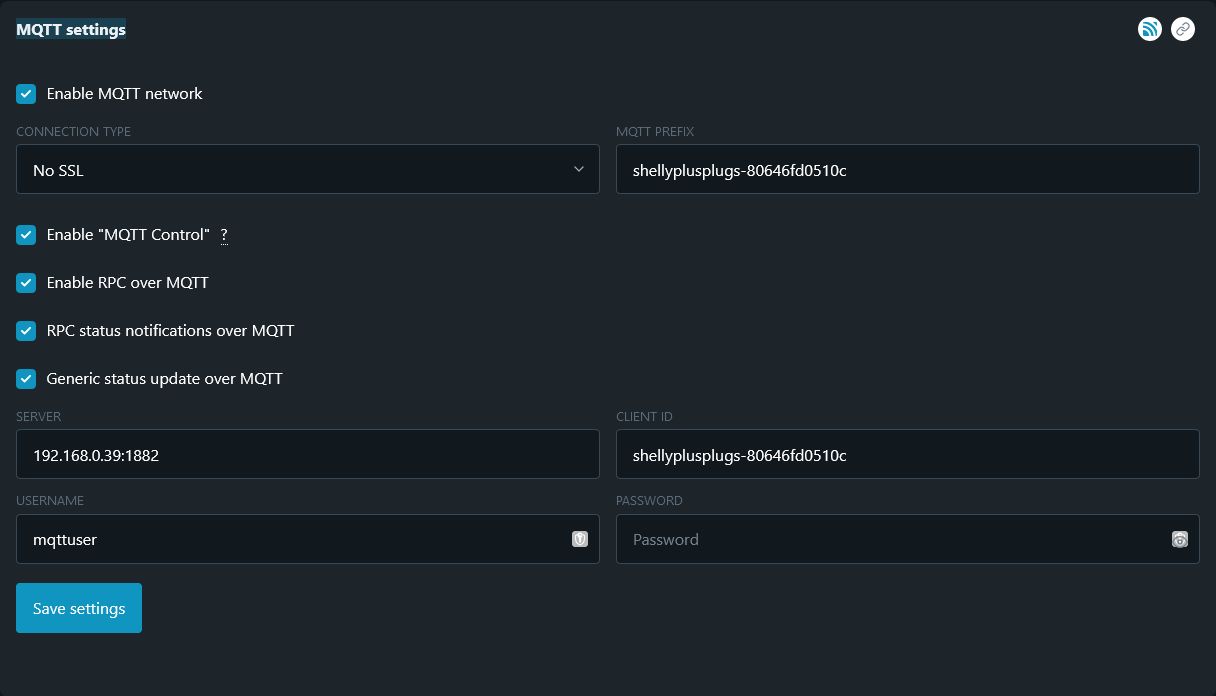Click the Client ID text field
1216x696 pixels.
tap(907, 455)
